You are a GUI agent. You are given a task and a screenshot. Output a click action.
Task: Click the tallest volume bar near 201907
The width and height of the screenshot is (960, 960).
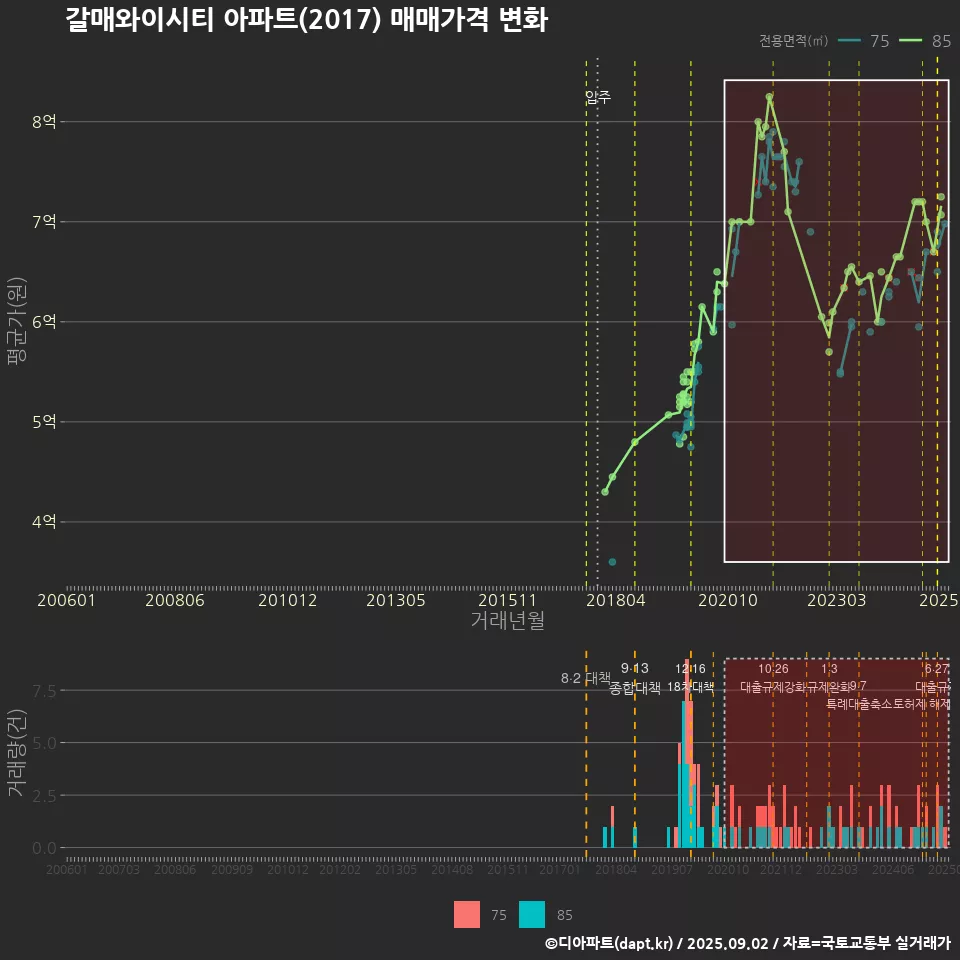click(x=688, y=754)
